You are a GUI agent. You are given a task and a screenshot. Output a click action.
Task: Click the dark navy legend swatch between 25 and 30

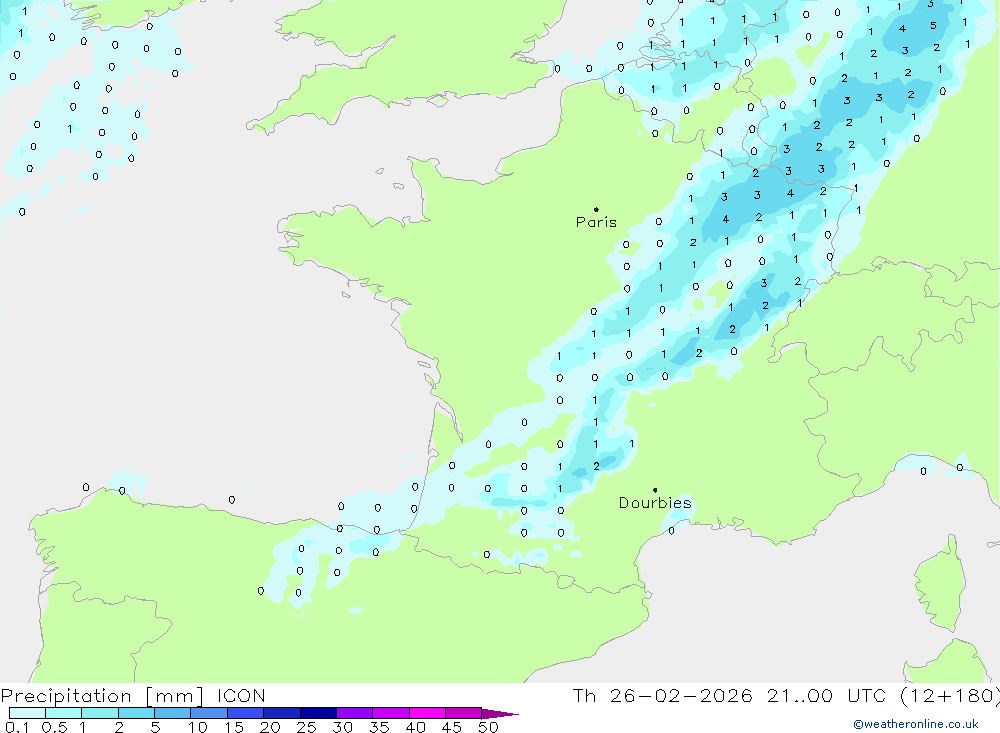click(x=318, y=713)
